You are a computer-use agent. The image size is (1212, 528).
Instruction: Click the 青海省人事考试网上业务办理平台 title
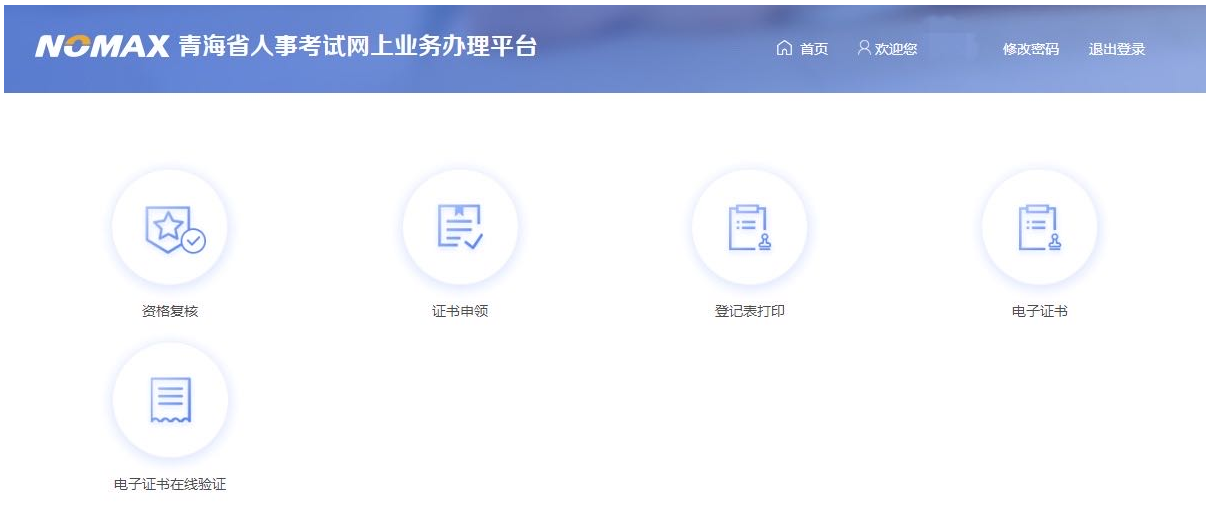point(358,47)
